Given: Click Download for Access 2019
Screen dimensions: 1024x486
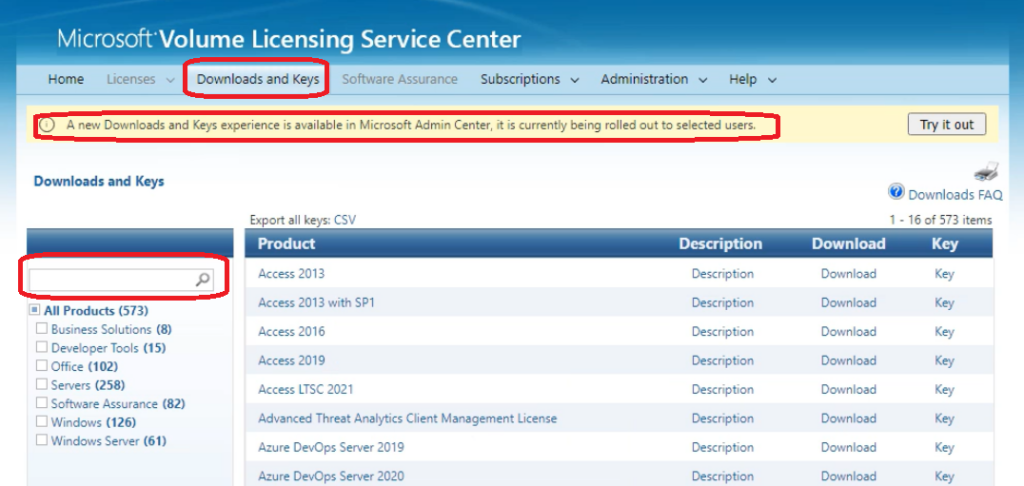Looking at the screenshot, I should tap(848, 361).
